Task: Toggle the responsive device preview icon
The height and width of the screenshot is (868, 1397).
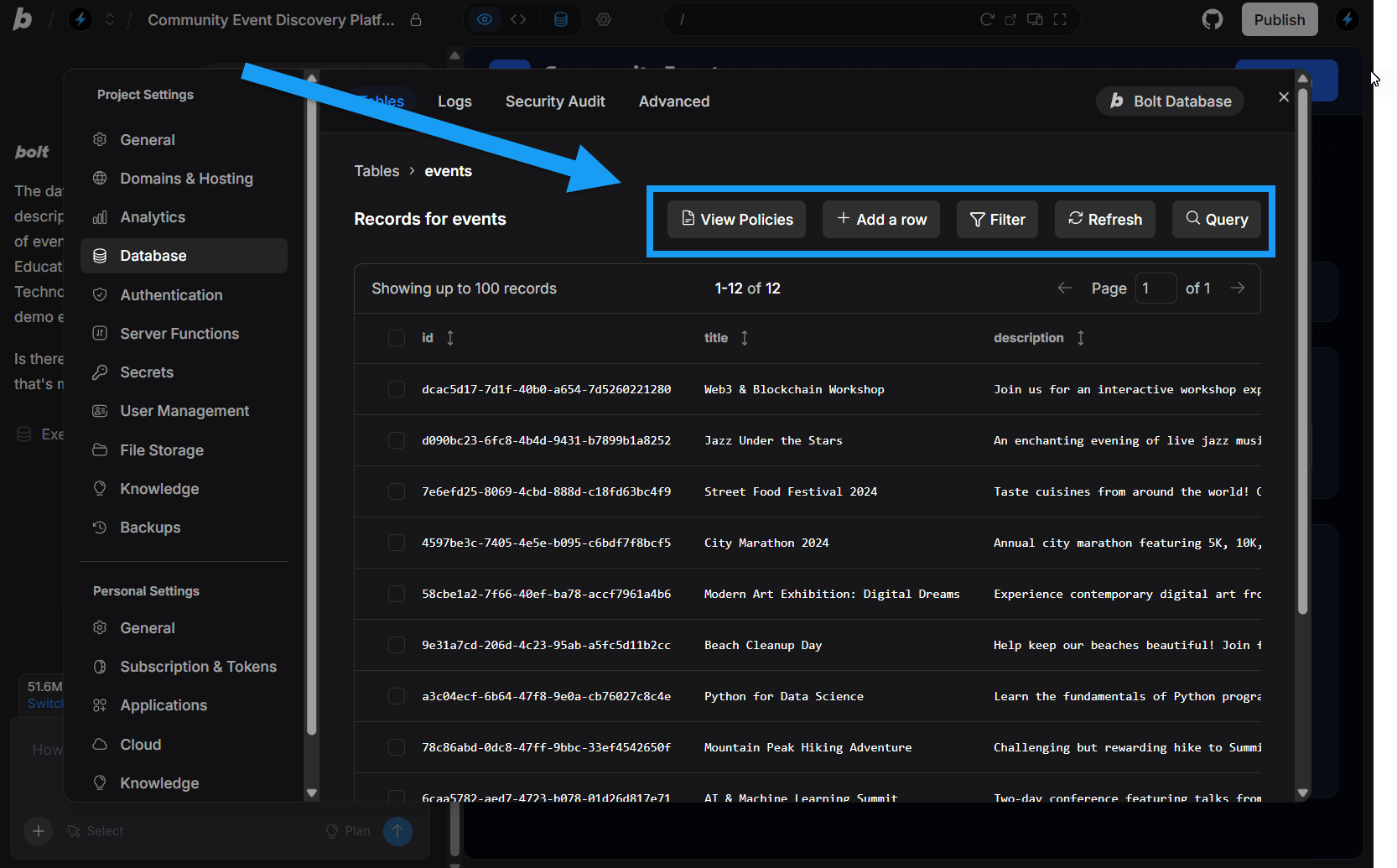Action: coord(1034,18)
